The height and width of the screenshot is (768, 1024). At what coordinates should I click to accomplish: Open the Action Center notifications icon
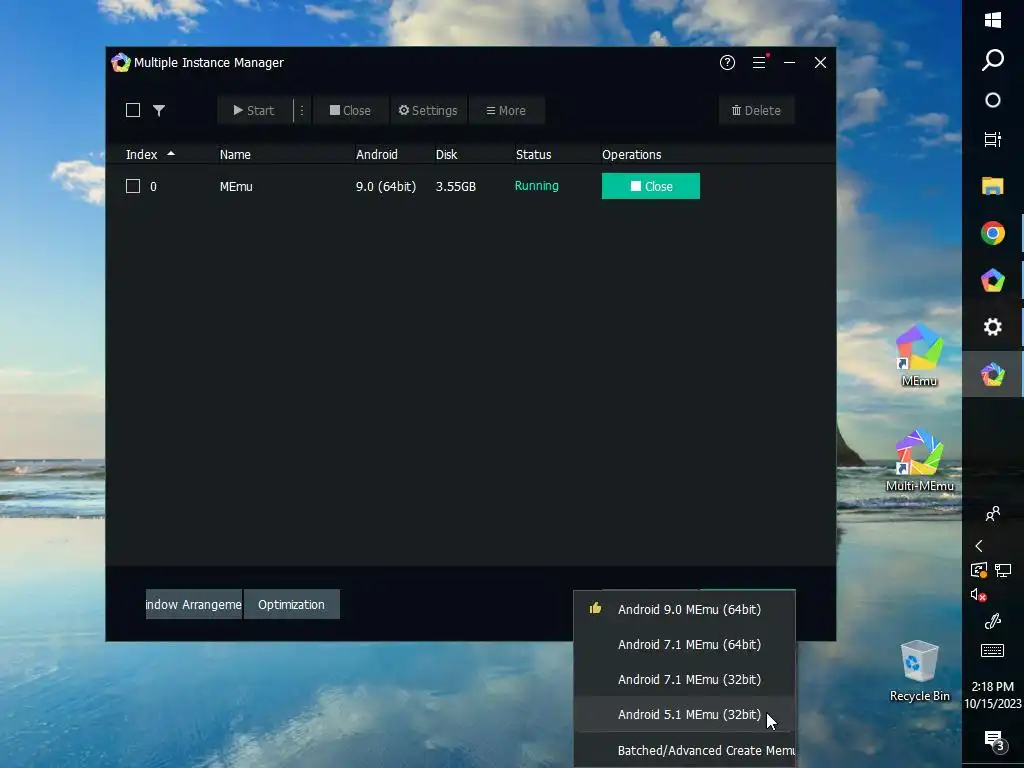click(993, 741)
